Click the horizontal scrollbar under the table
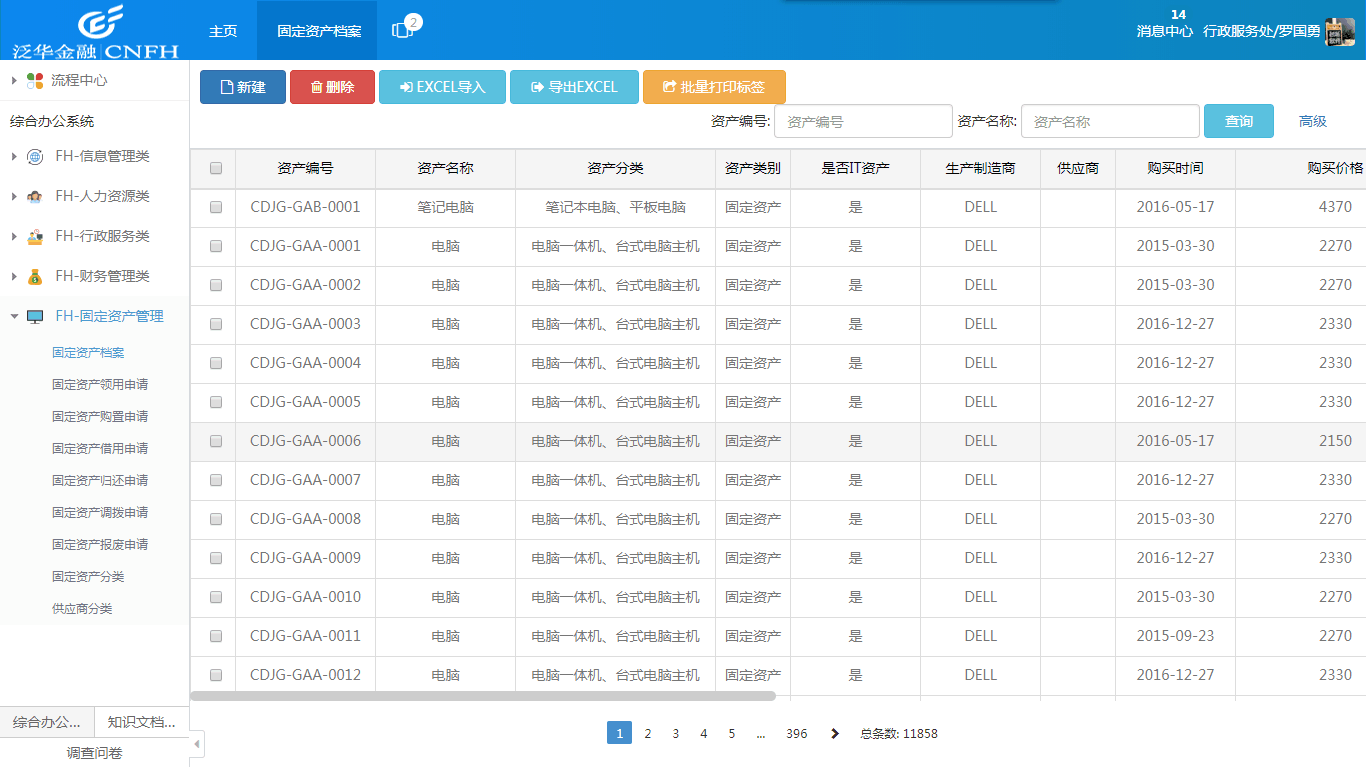This screenshot has height=767, width=1366. click(482, 696)
